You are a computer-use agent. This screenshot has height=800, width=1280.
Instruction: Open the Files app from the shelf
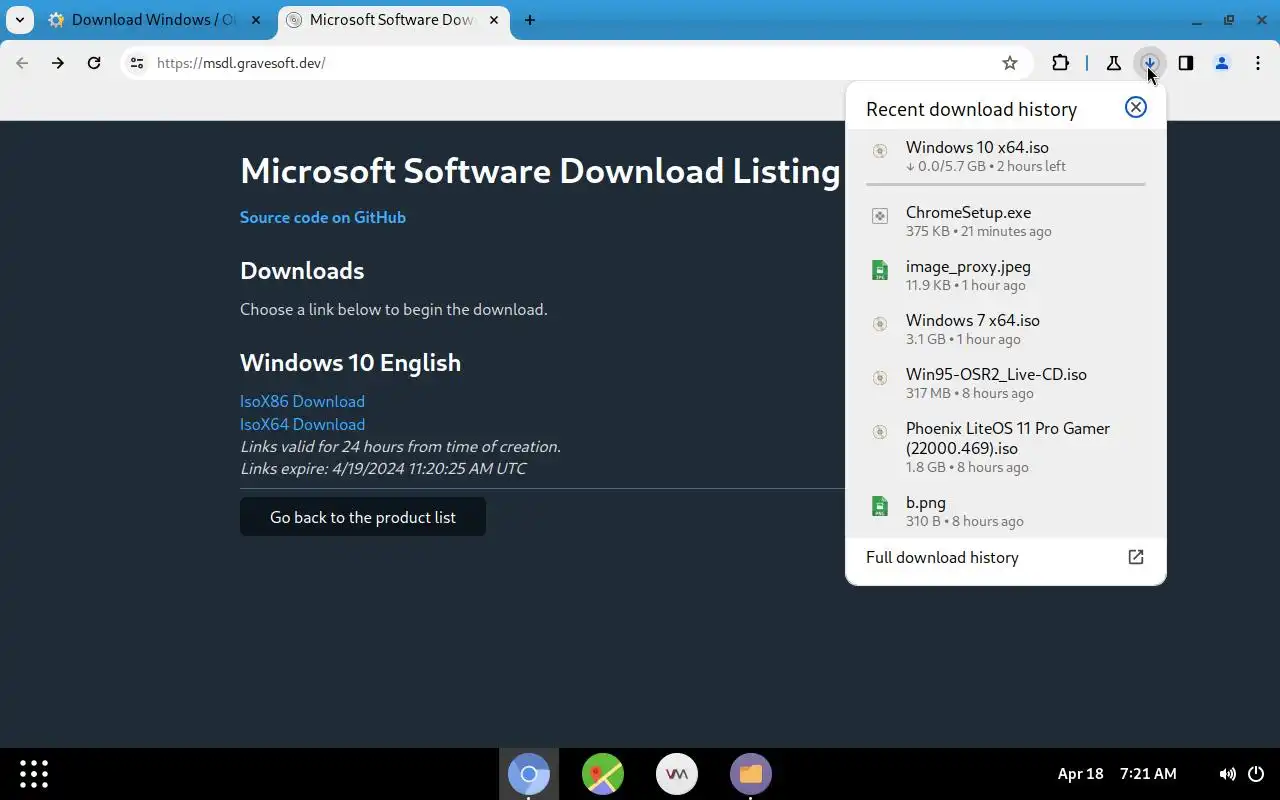[x=751, y=774]
